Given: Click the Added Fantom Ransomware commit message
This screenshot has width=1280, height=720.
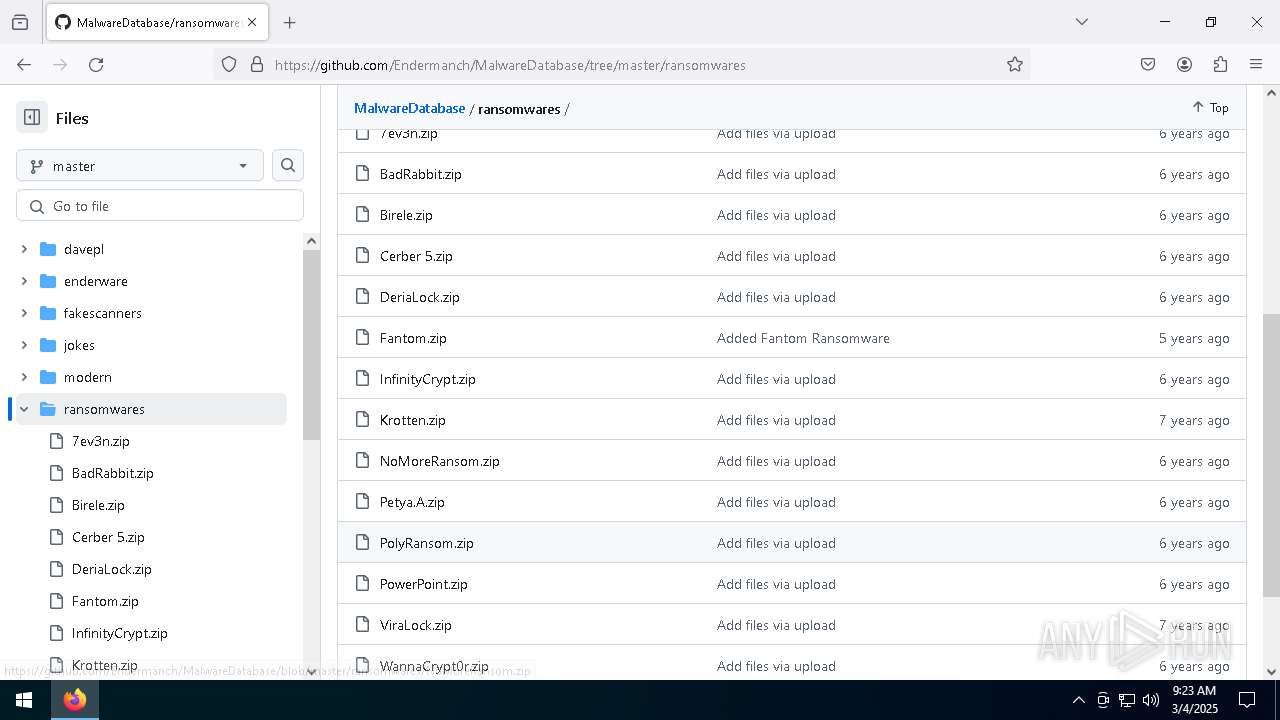Looking at the screenshot, I should tap(803, 338).
